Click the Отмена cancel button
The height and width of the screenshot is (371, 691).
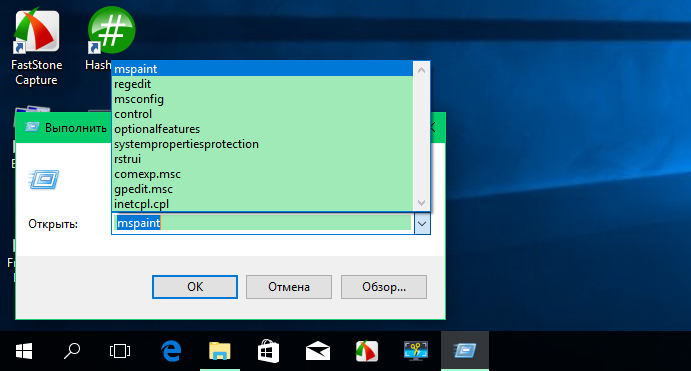click(289, 287)
